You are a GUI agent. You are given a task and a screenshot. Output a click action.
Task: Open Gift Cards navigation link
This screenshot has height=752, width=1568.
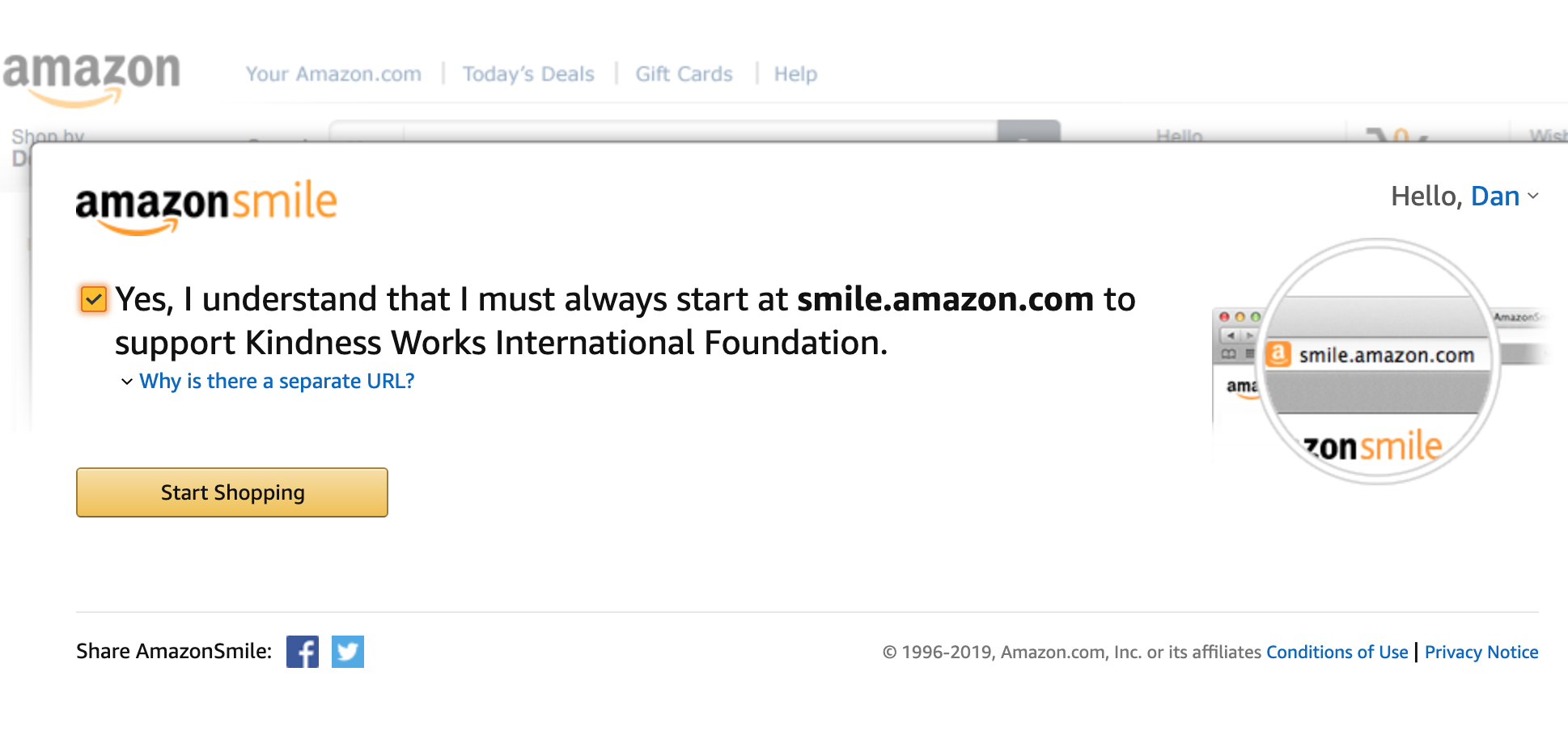coord(684,74)
